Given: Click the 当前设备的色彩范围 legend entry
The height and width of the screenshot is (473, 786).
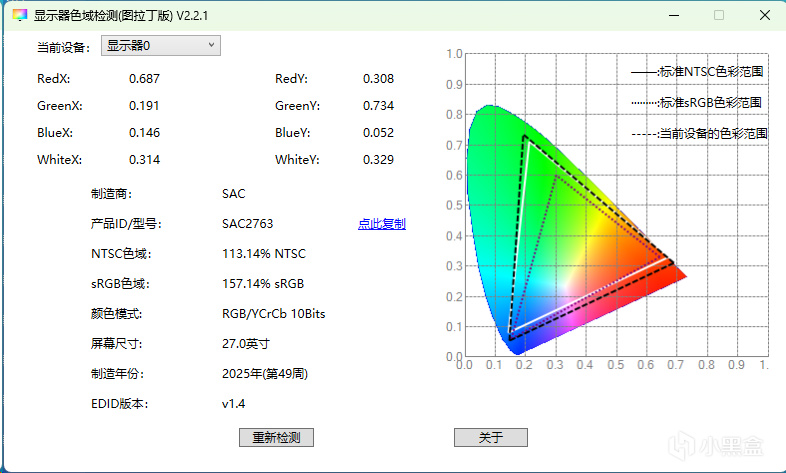Looking at the screenshot, I should pyautogui.click(x=699, y=134).
